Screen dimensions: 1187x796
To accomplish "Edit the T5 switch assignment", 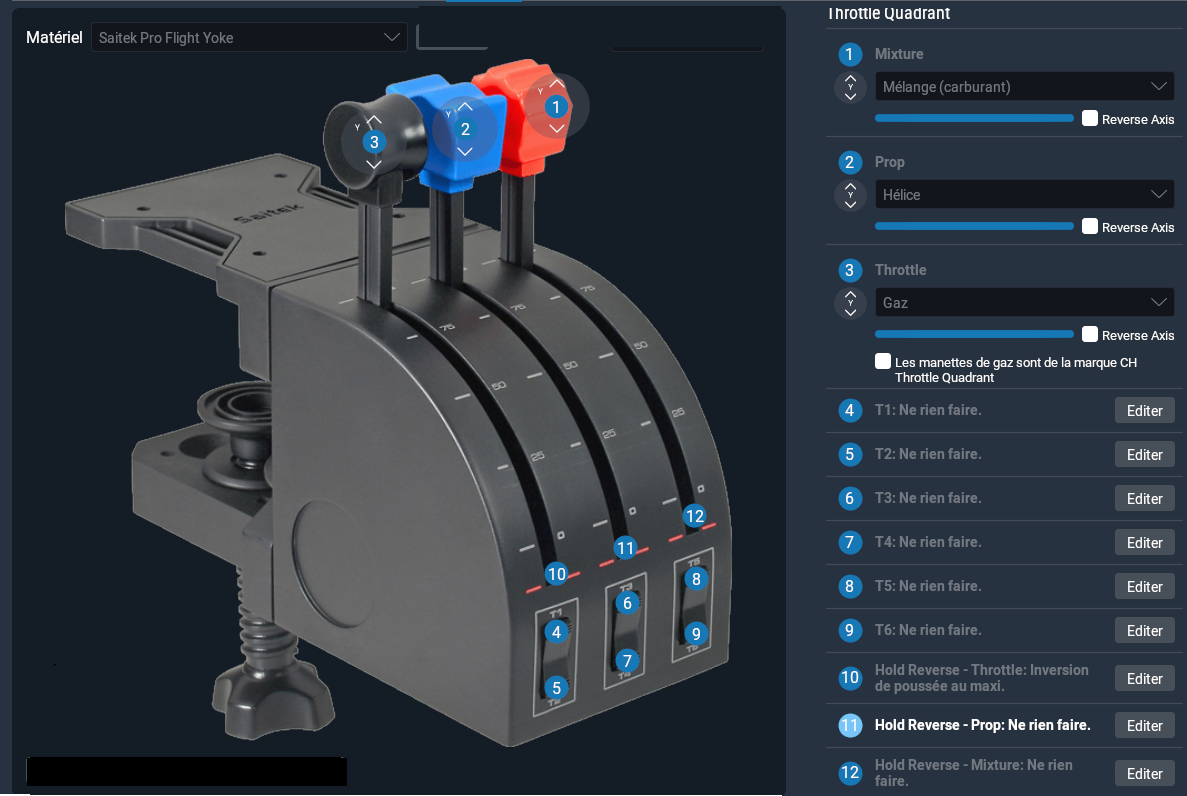I will tap(1145, 586).
